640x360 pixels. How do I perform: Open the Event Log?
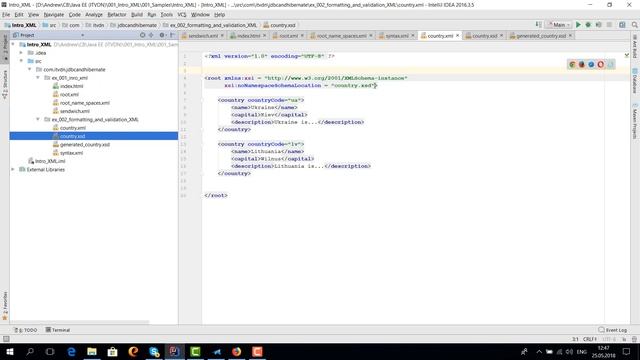pyautogui.click(x=613, y=330)
